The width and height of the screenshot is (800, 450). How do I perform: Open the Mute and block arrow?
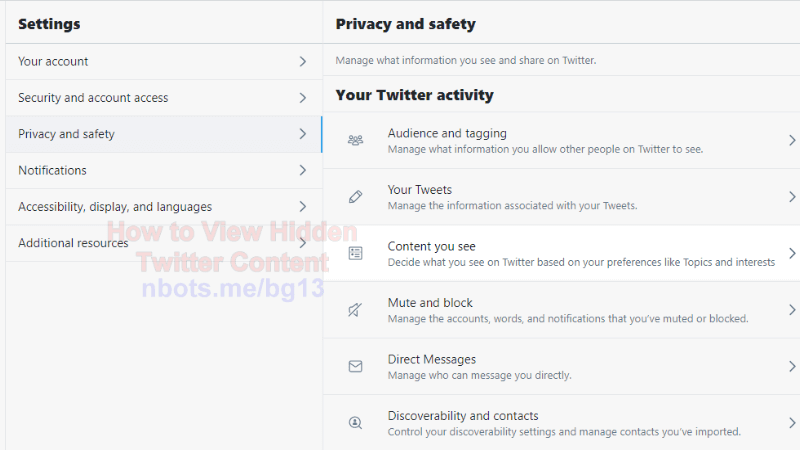[792, 310]
